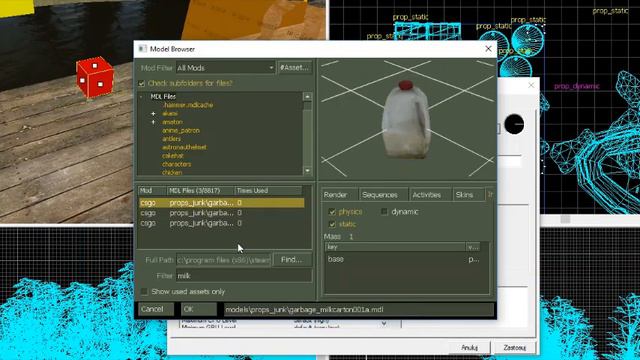Click the folder tree scroll-up arrow
Image resolution: width=640 pixels, height=360 pixels.
[x=307, y=96]
